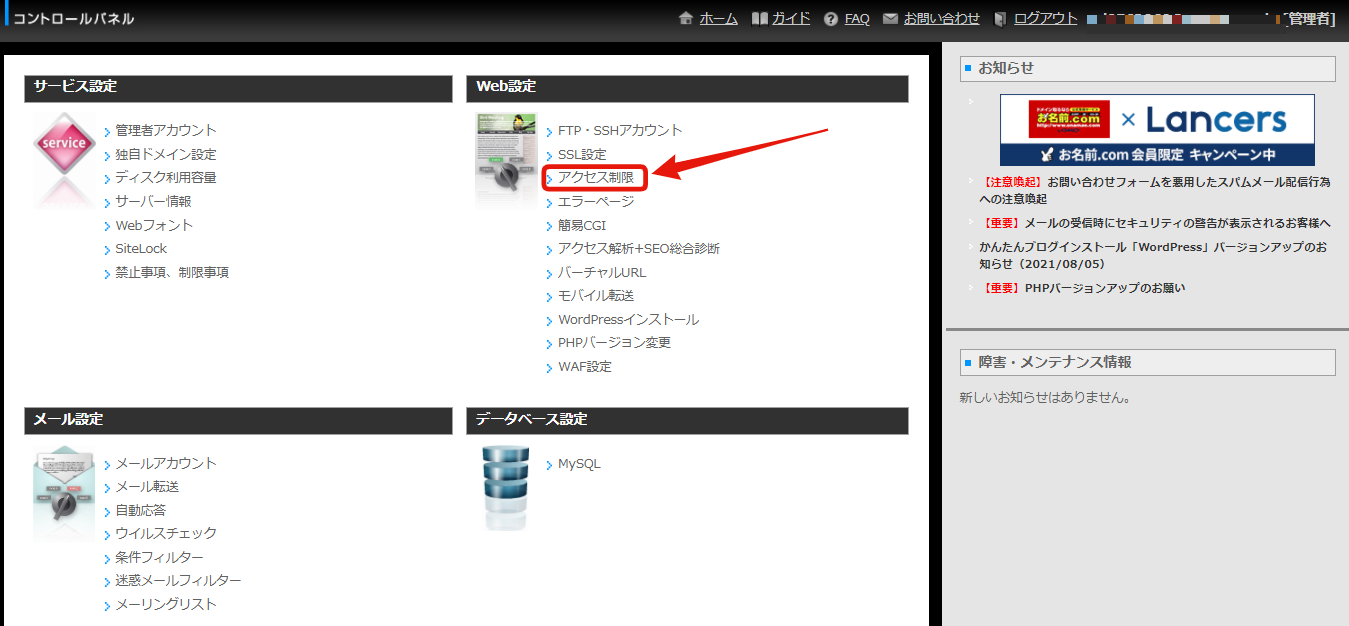Open the WAF設定 link
Screen dimensions: 1349x626
coord(585,367)
